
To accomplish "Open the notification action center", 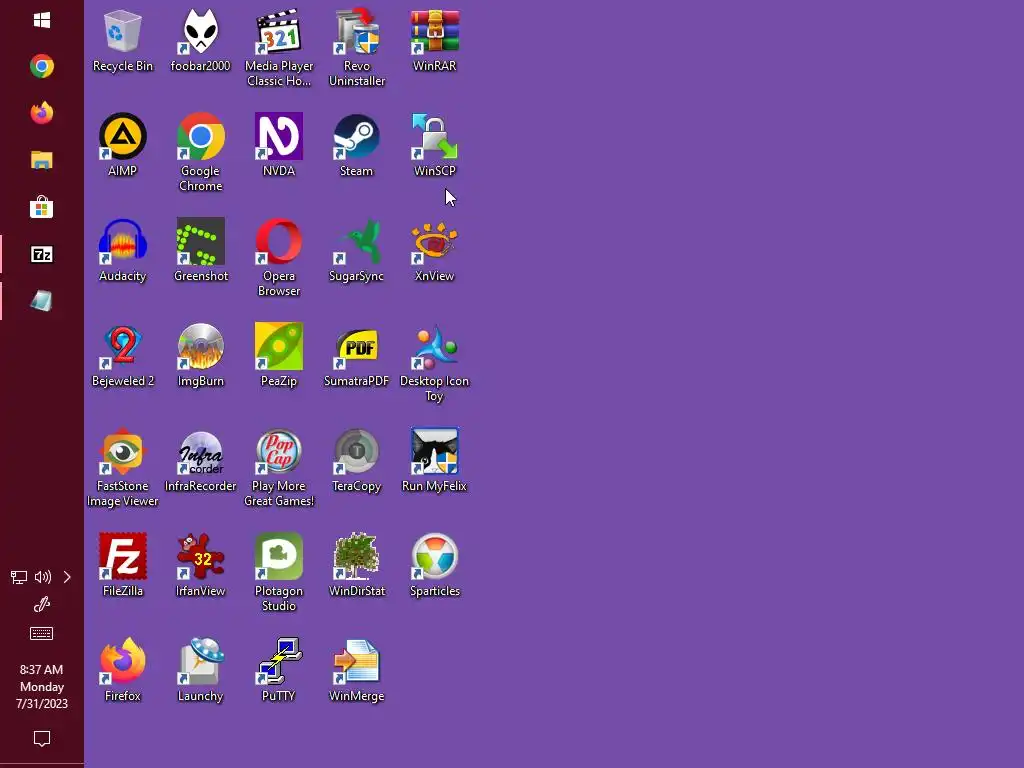I will coord(42,739).
